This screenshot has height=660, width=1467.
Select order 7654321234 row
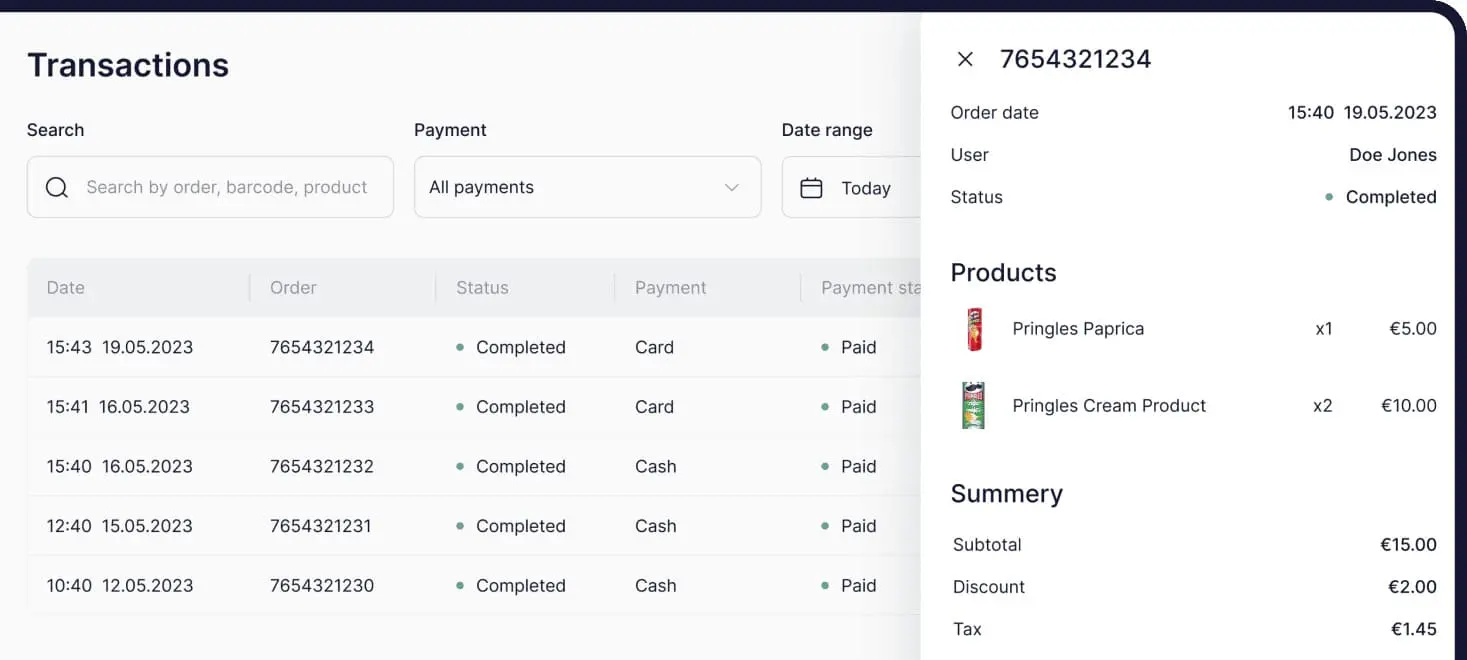(322, 347)
